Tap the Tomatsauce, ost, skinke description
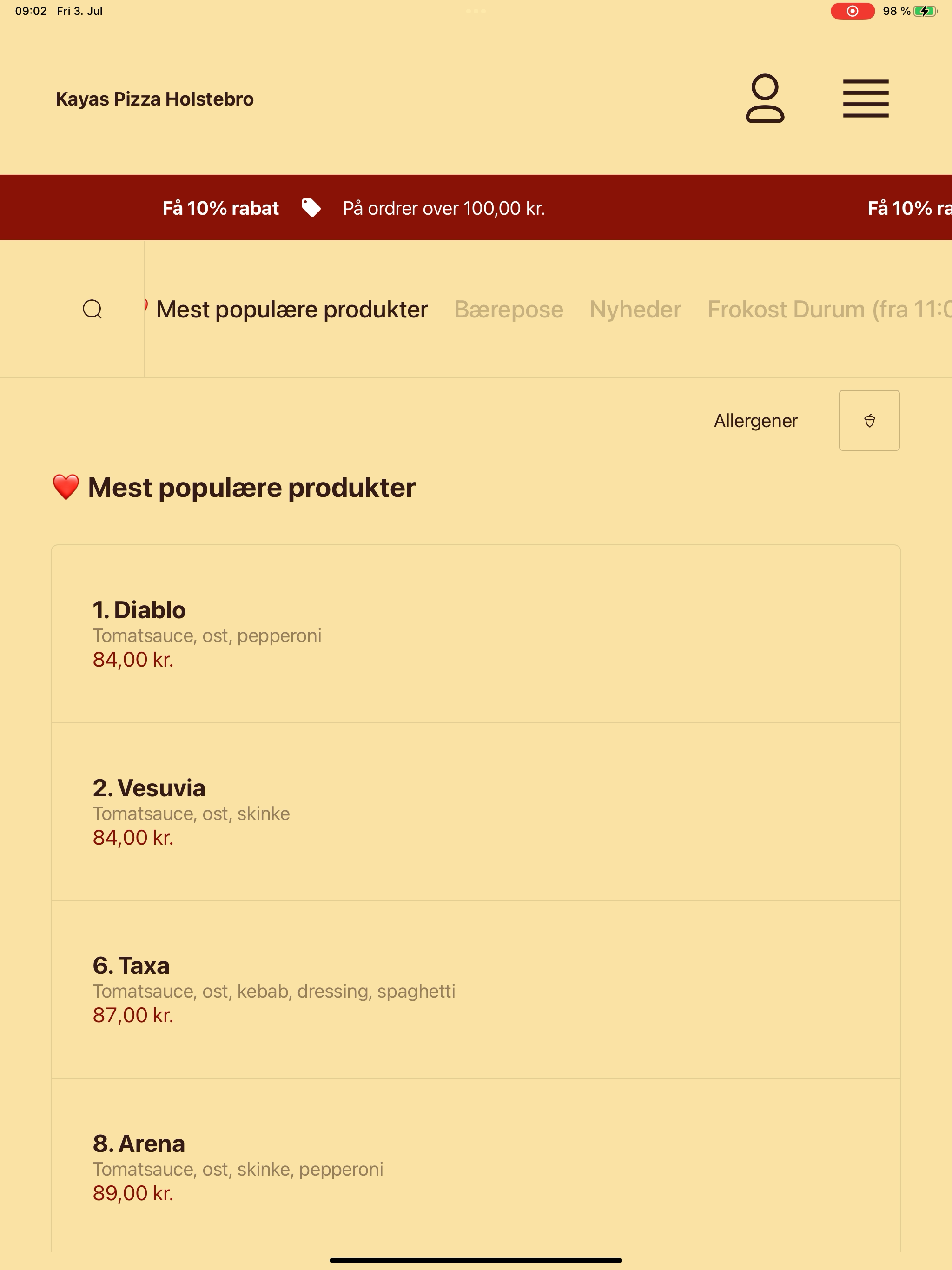 [x=191, y=814]
